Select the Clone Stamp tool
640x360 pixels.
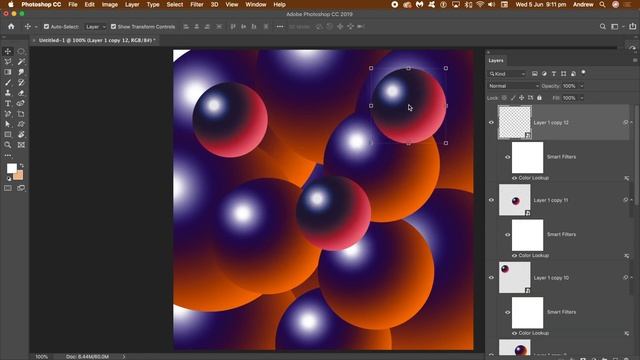(x=8, y=93)
